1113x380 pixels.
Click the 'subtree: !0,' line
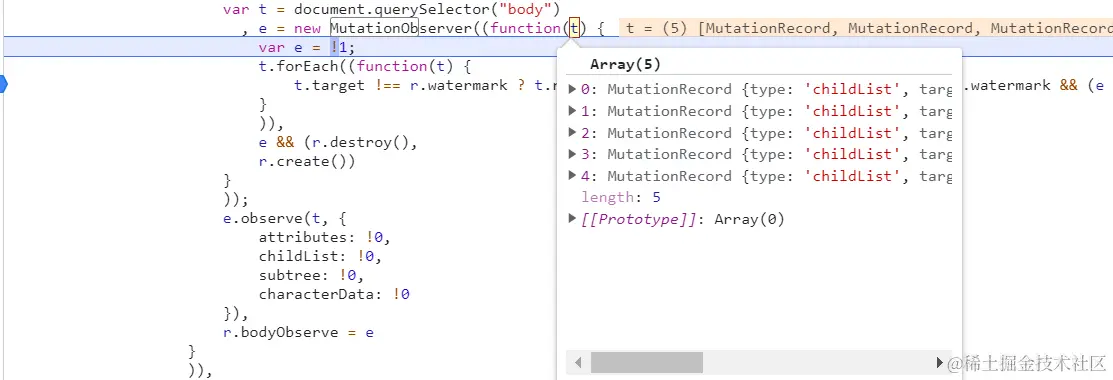click(x=311, y=275)
